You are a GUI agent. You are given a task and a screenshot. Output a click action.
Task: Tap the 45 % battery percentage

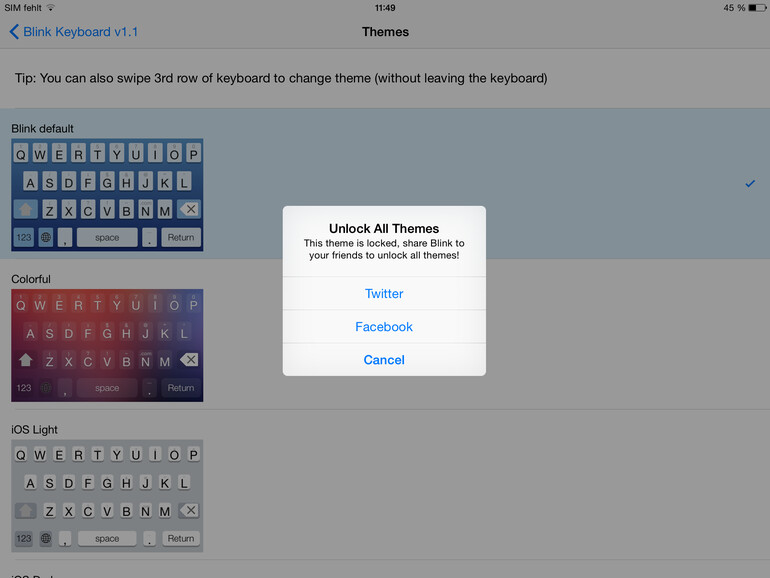click(734, 8)
